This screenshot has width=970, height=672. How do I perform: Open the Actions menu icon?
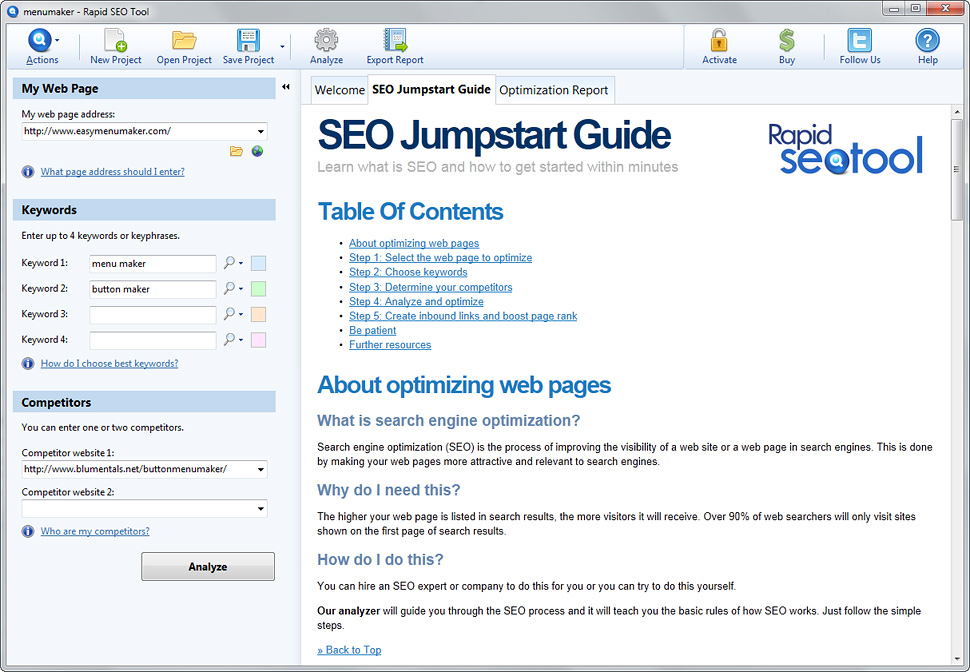click(40, 40)
